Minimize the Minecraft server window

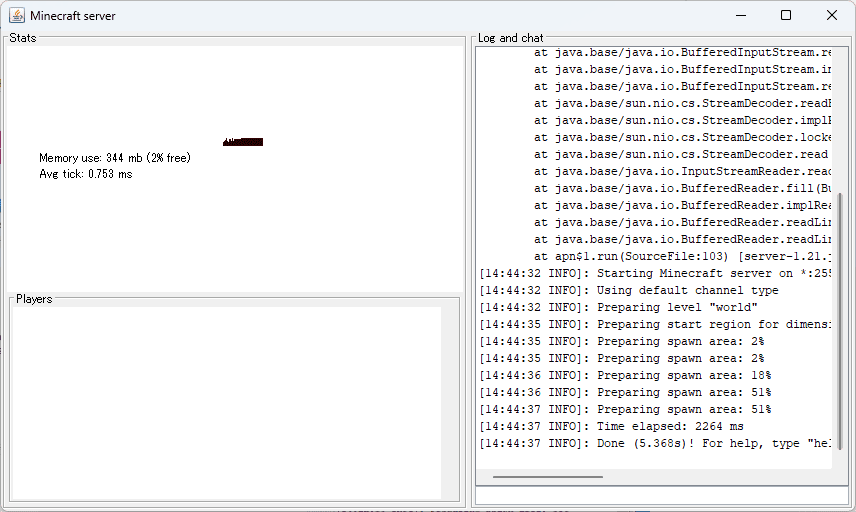coord(740,15)
